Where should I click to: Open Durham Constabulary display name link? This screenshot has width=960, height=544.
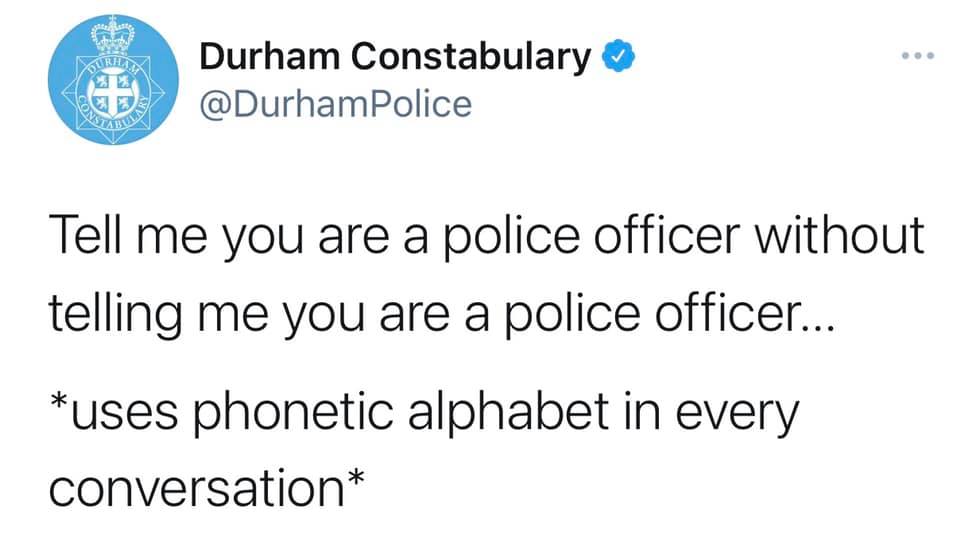[395, 56]
